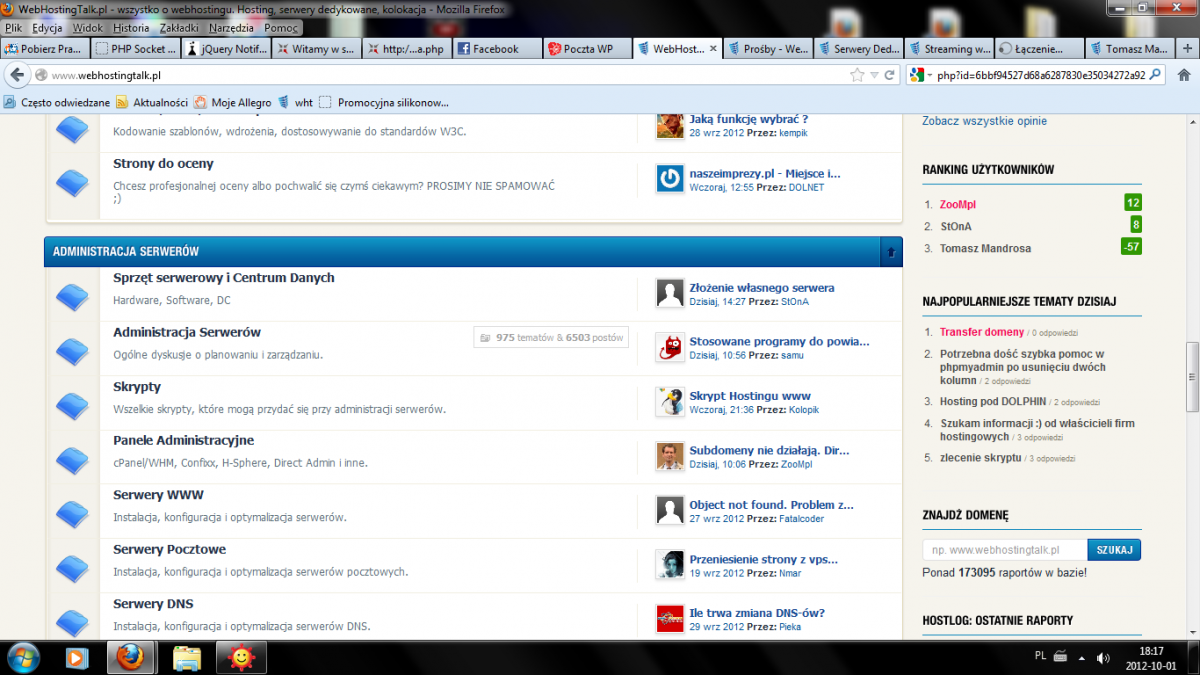Click the PL language indicator in tray
The height and width of the screenshot is (675, 1200).
1040,655
